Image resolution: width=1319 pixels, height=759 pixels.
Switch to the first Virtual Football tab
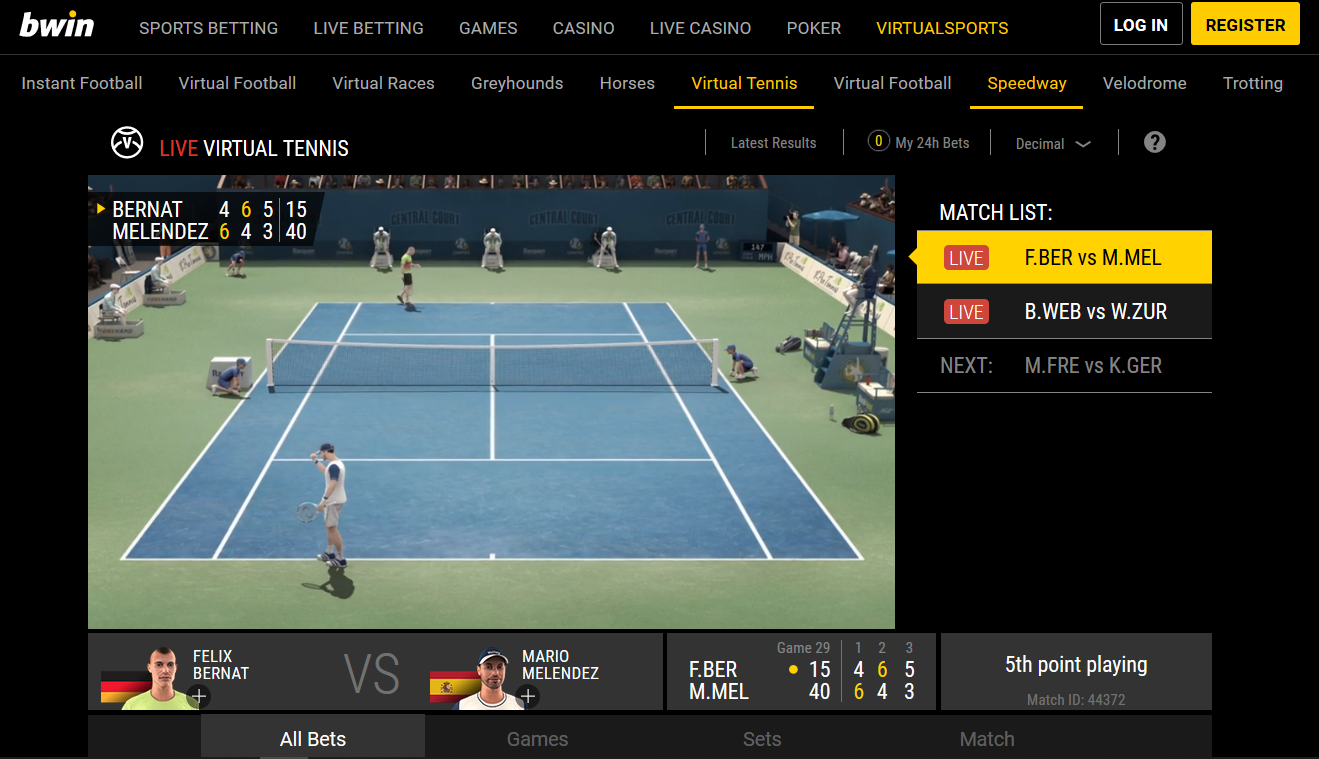[237, 83]
